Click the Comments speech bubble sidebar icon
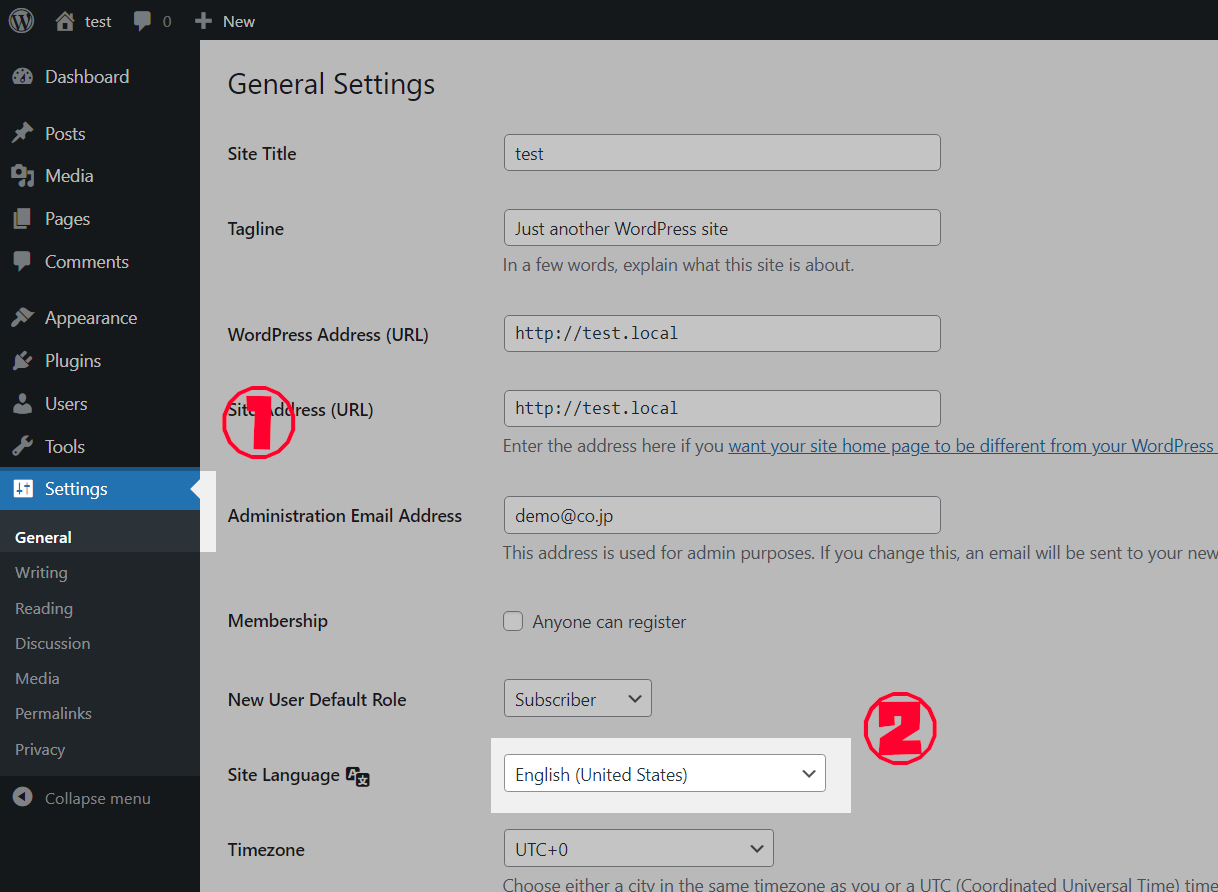Viewport: 1218px width, 892px height. (x=22, y=262)
